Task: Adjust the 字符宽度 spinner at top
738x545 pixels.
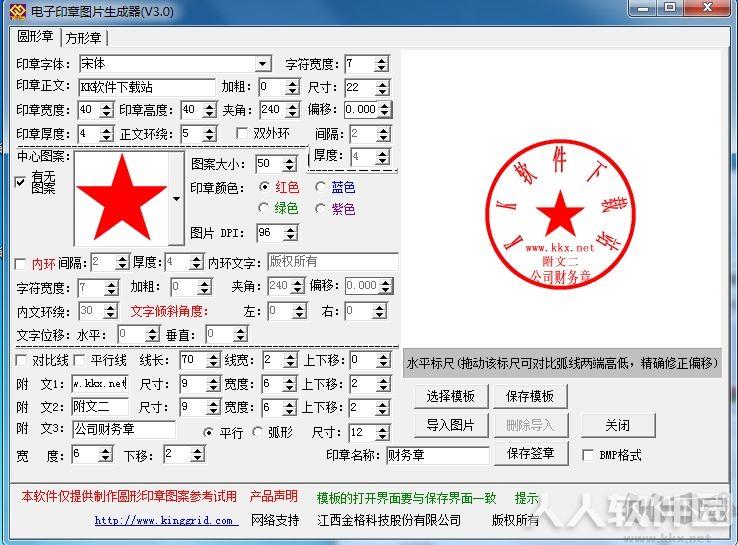Action: [382, 64]
